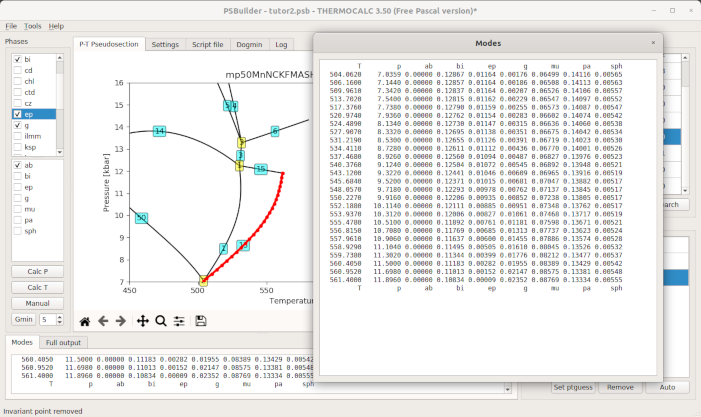Viewport: 701px width, 417px height.
Task: Select the Full output tab
Action: coord(63,343)
